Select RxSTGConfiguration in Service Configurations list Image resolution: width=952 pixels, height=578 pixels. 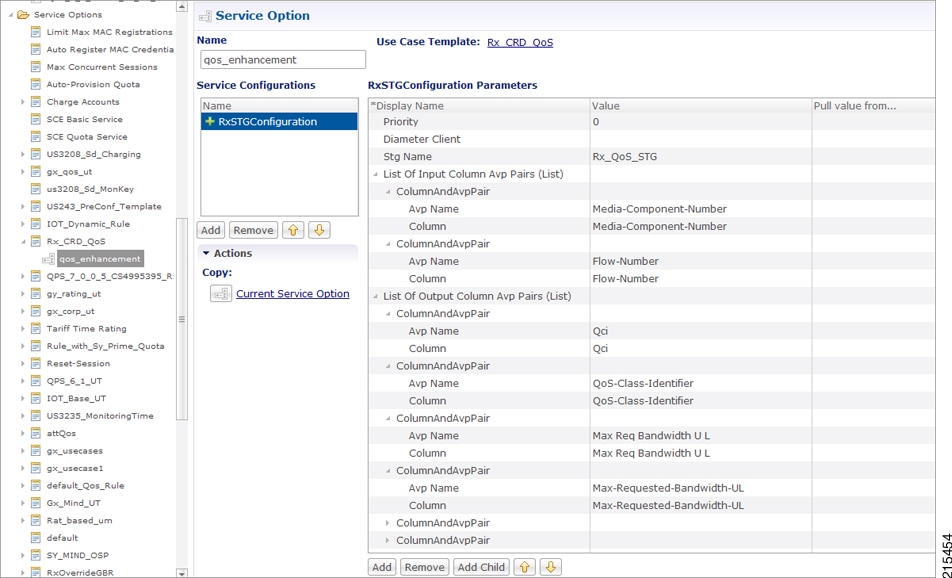279,121
